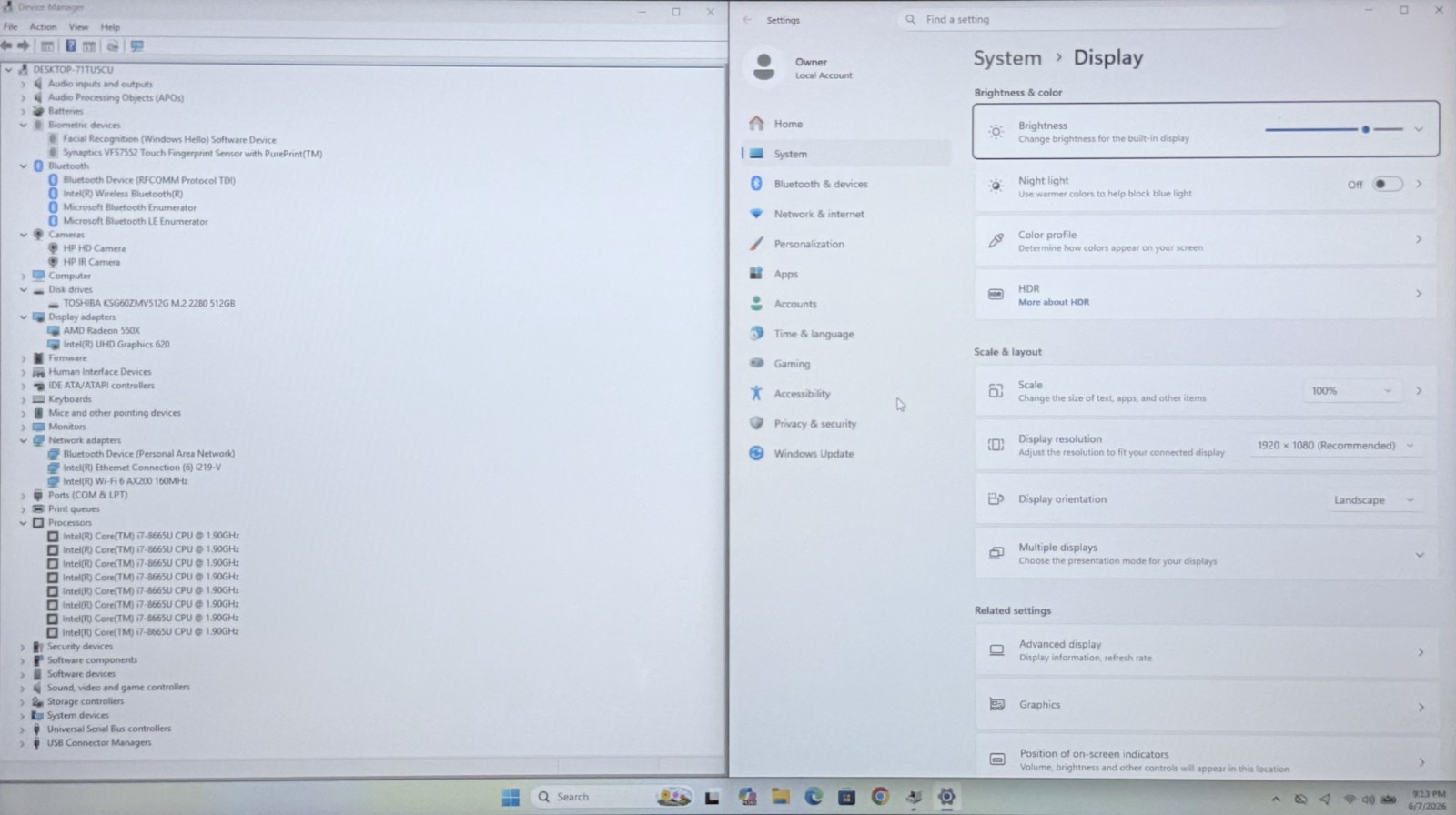Screen dimensions: 1456x815
Task: Expand the Multiple displays section
Action: [1420, 555]
